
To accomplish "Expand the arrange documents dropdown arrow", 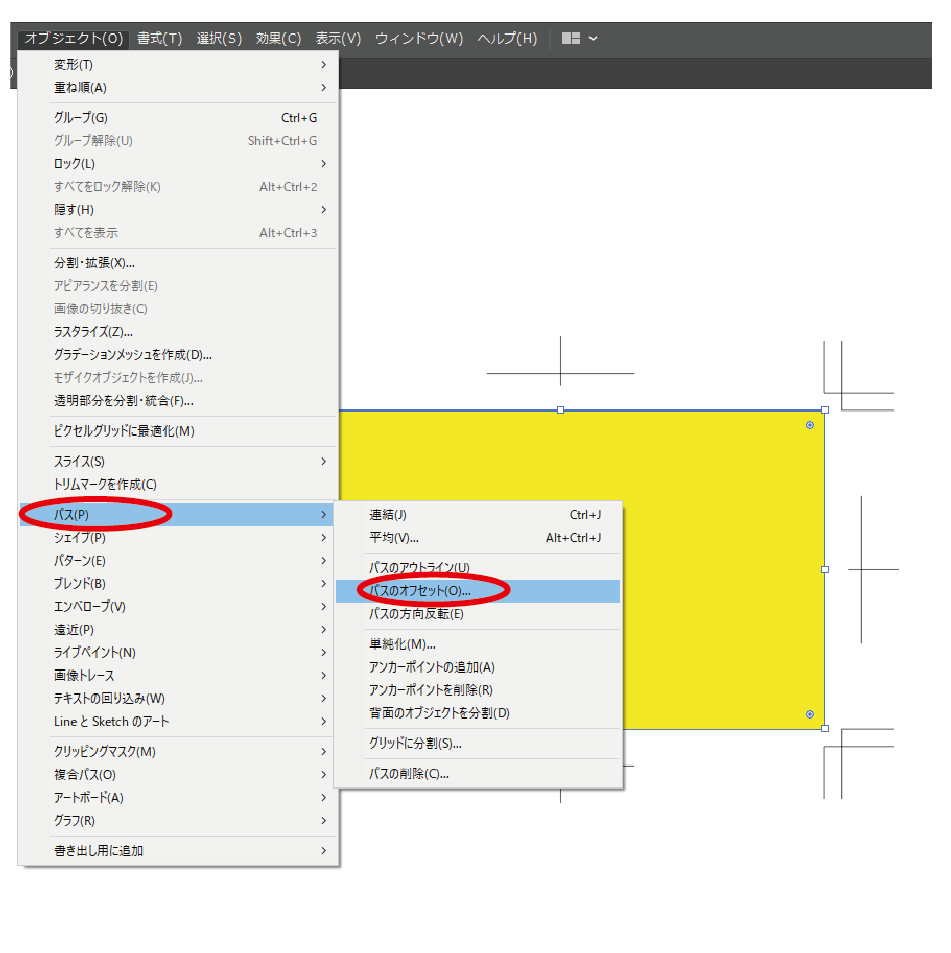I will pyautogui.click(x=593, y=38).
